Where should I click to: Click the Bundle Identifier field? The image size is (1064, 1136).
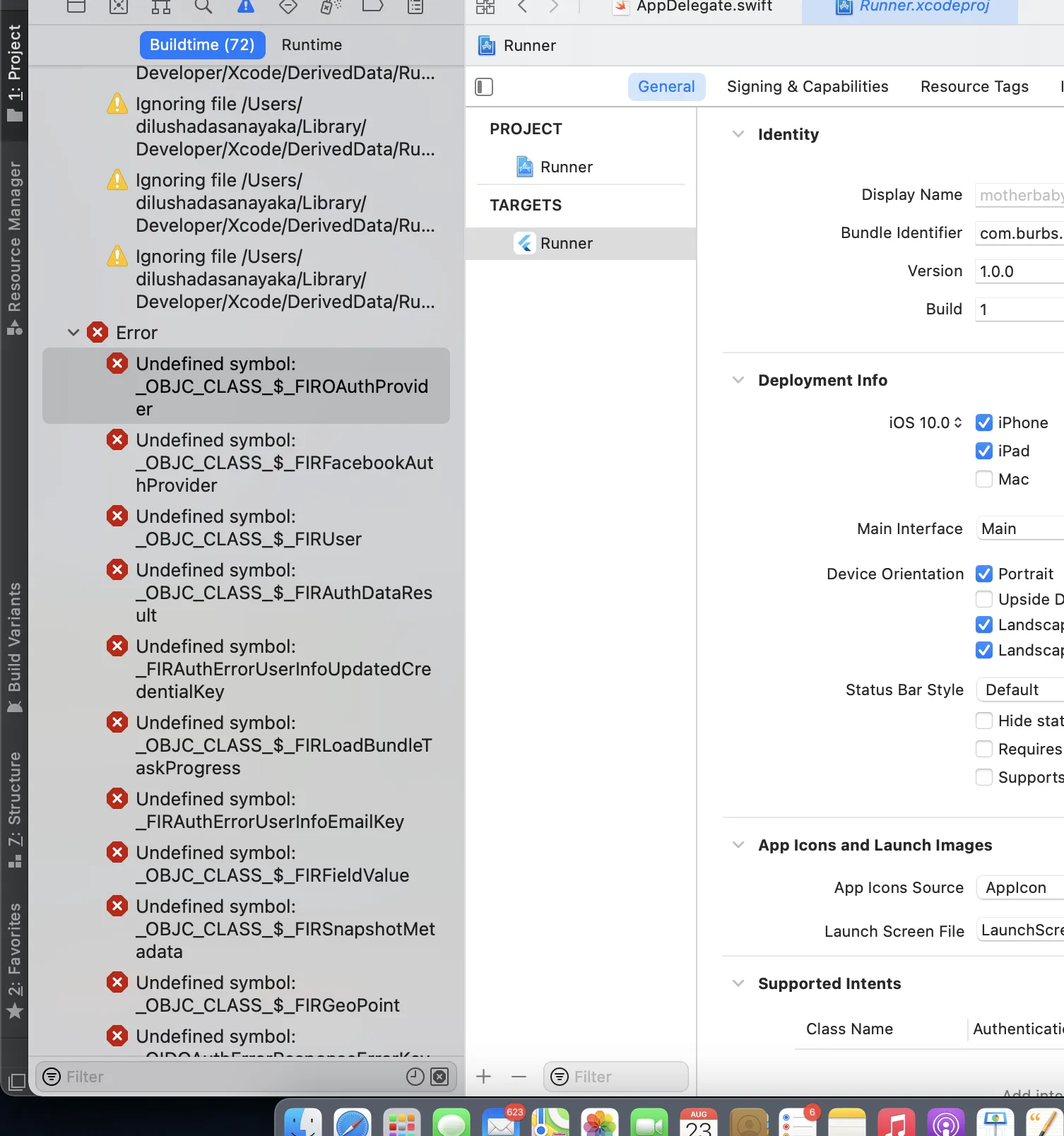(x=1019, y=233)
